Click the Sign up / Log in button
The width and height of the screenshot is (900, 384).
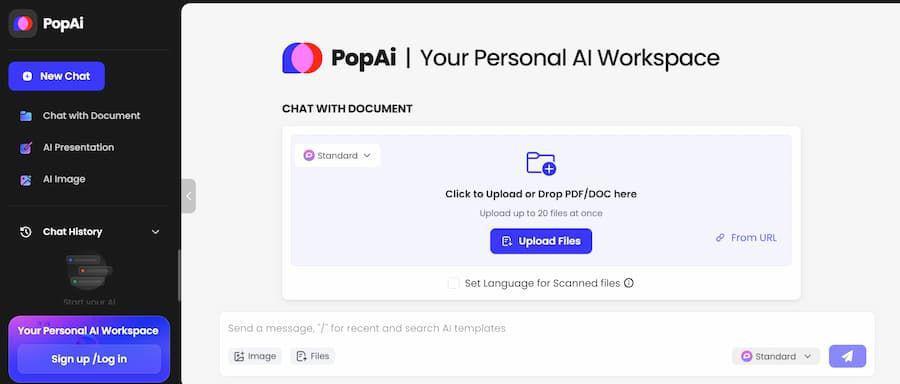click(89, 359)
